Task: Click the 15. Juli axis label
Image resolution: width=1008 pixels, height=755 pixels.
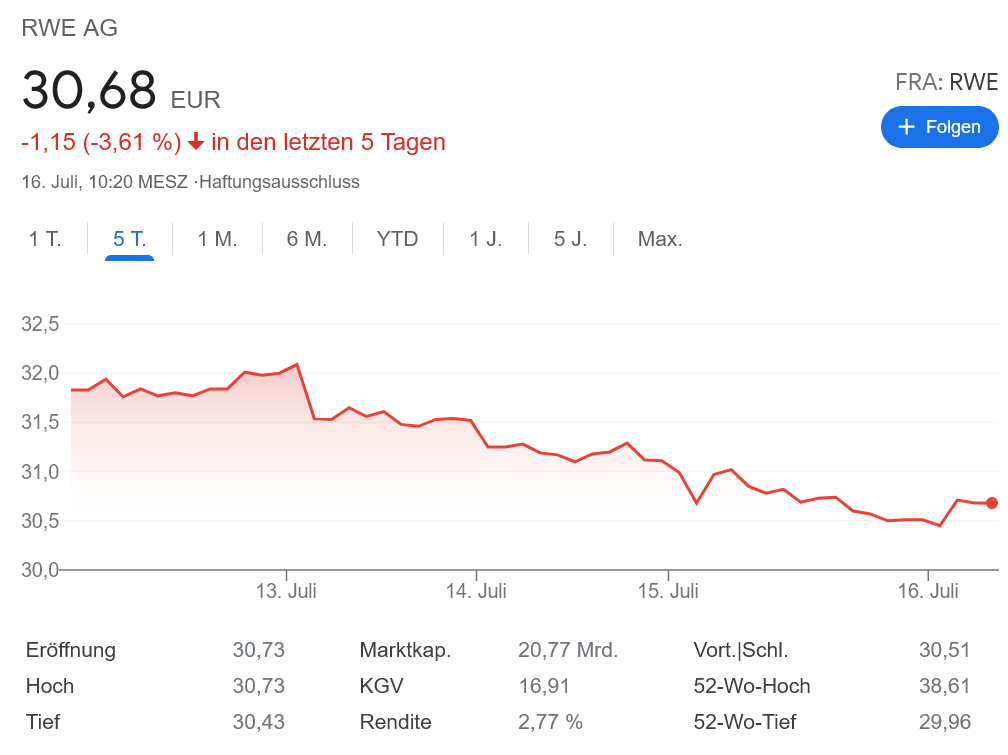Action: [x=668, y=591]
